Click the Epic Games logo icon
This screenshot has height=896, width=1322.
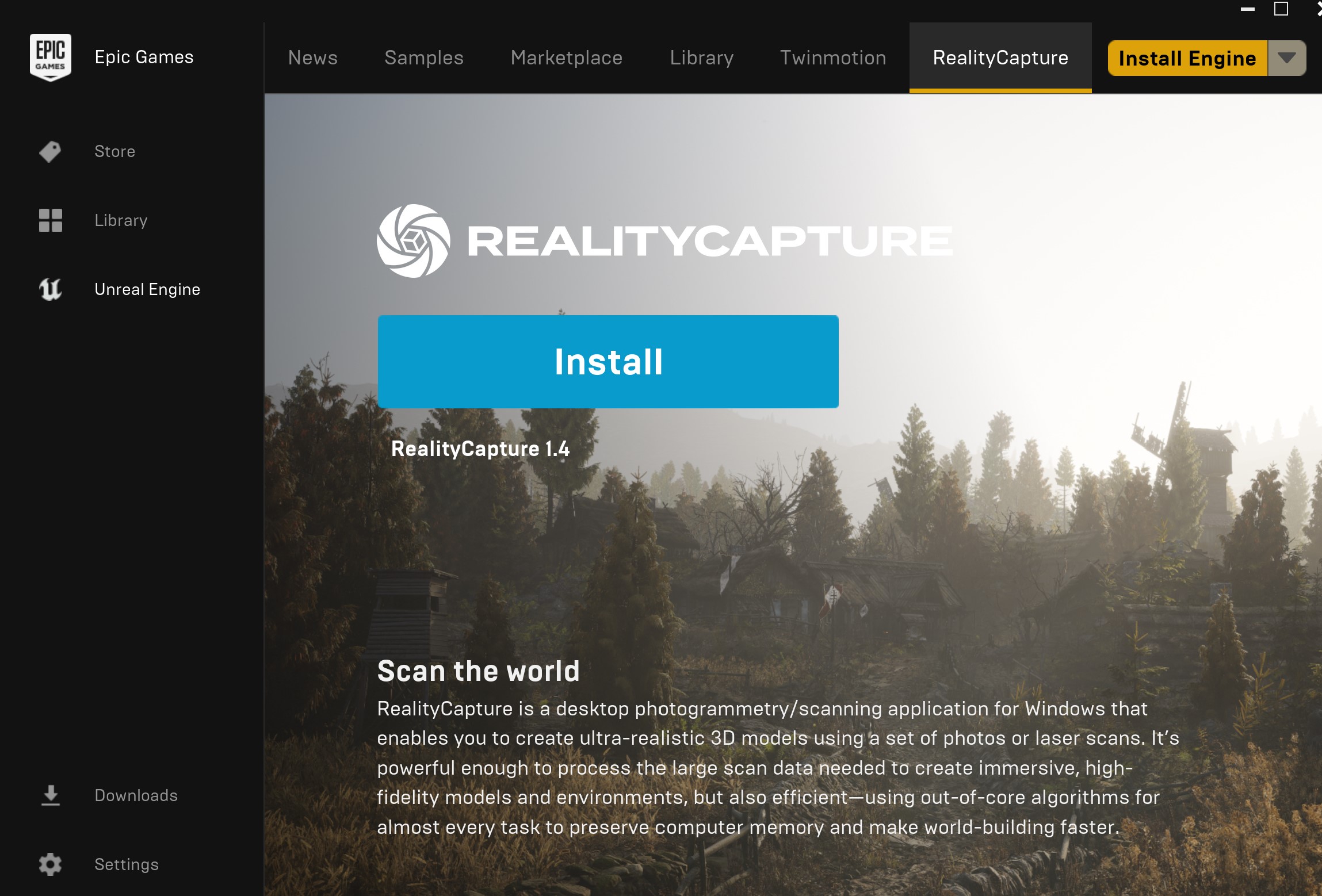(x=51, y=58)
